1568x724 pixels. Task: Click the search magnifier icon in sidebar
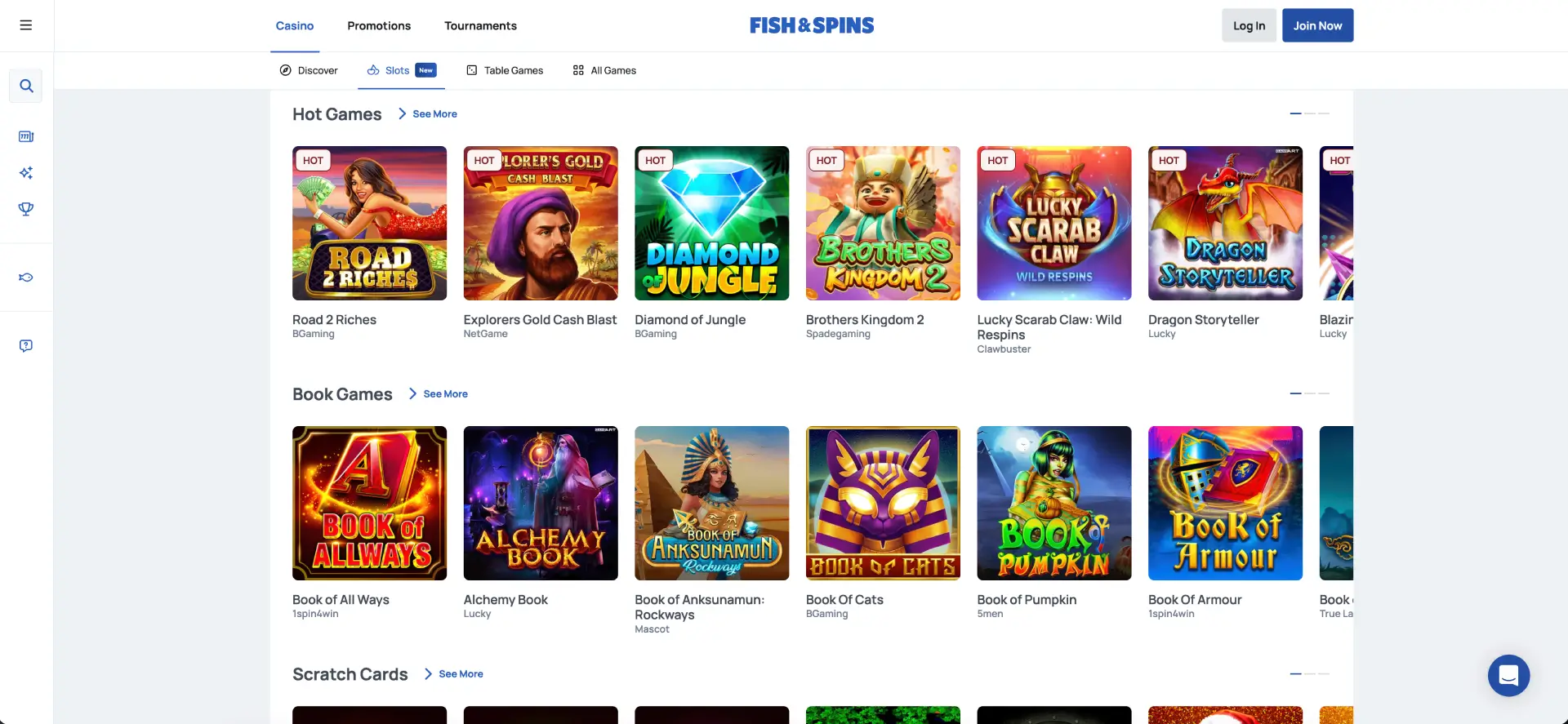tap(26, 86)
